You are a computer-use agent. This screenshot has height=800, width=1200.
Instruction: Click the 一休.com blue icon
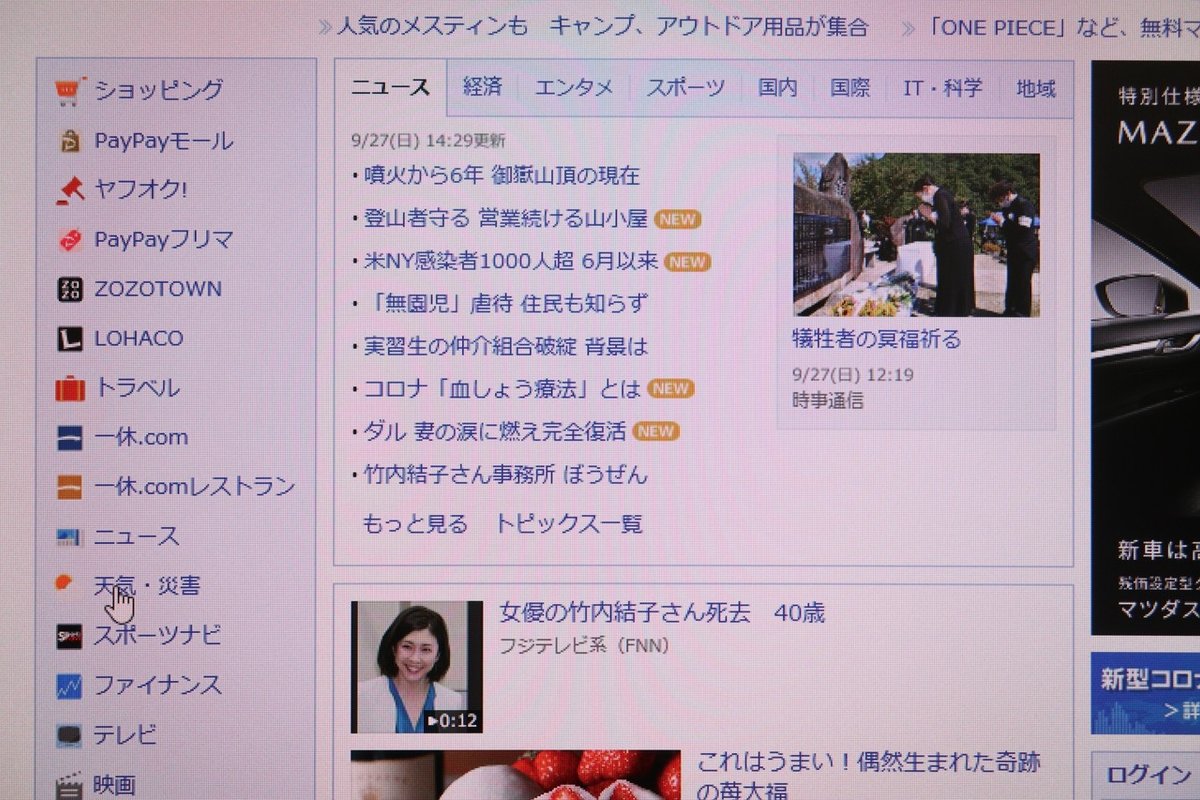pyautogui.click(x=69, y=438)
